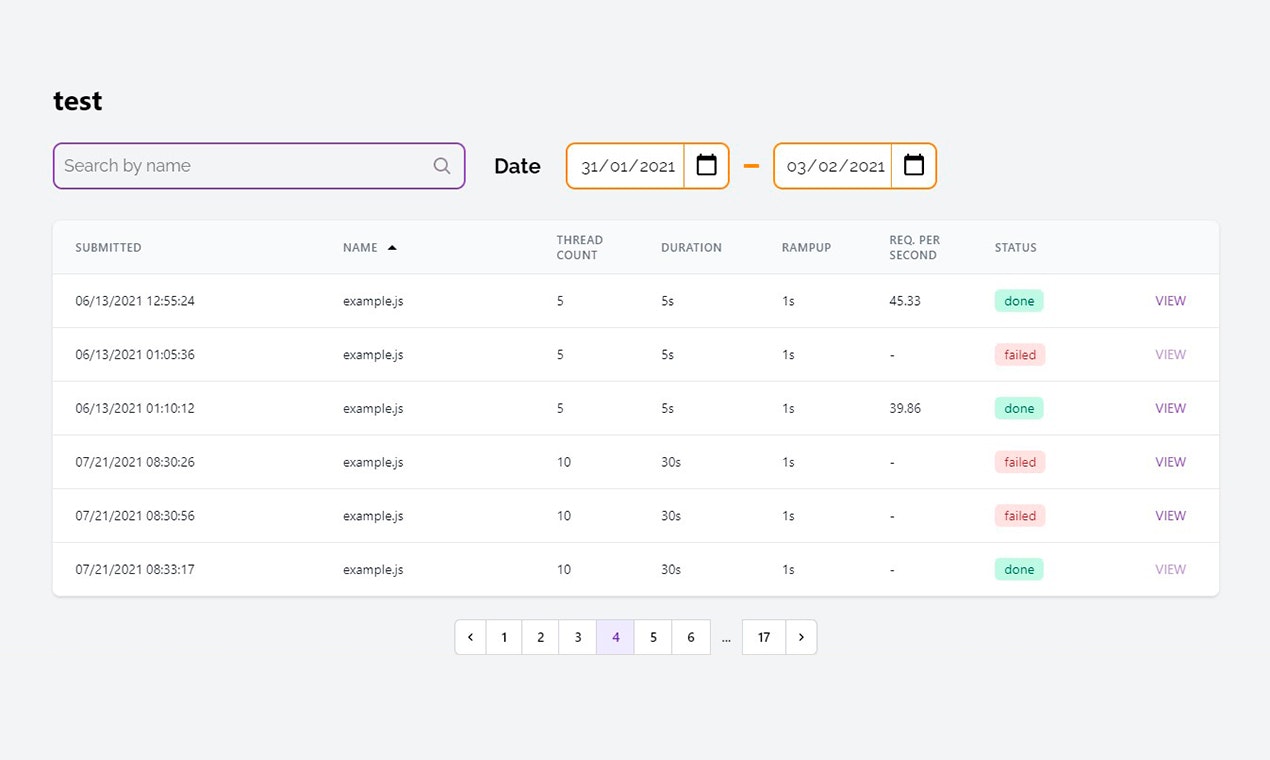View the 06/13/2021 01:05:36 test run

pyautogui.click(x=1170, y=355)
